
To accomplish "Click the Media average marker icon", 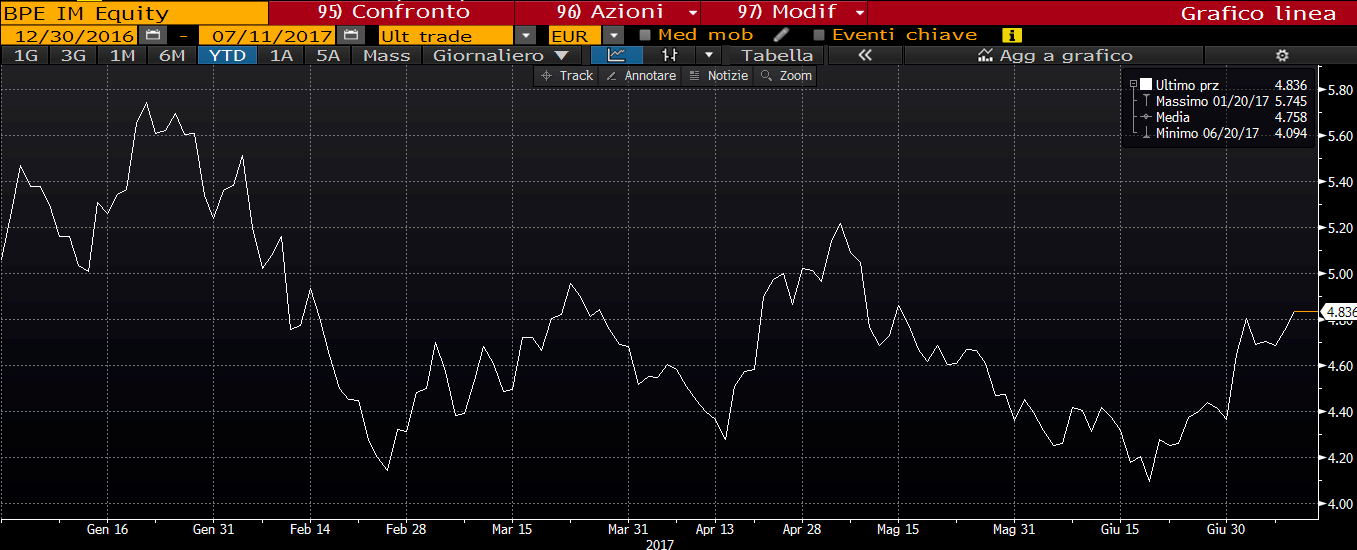I will point(1146,117).
